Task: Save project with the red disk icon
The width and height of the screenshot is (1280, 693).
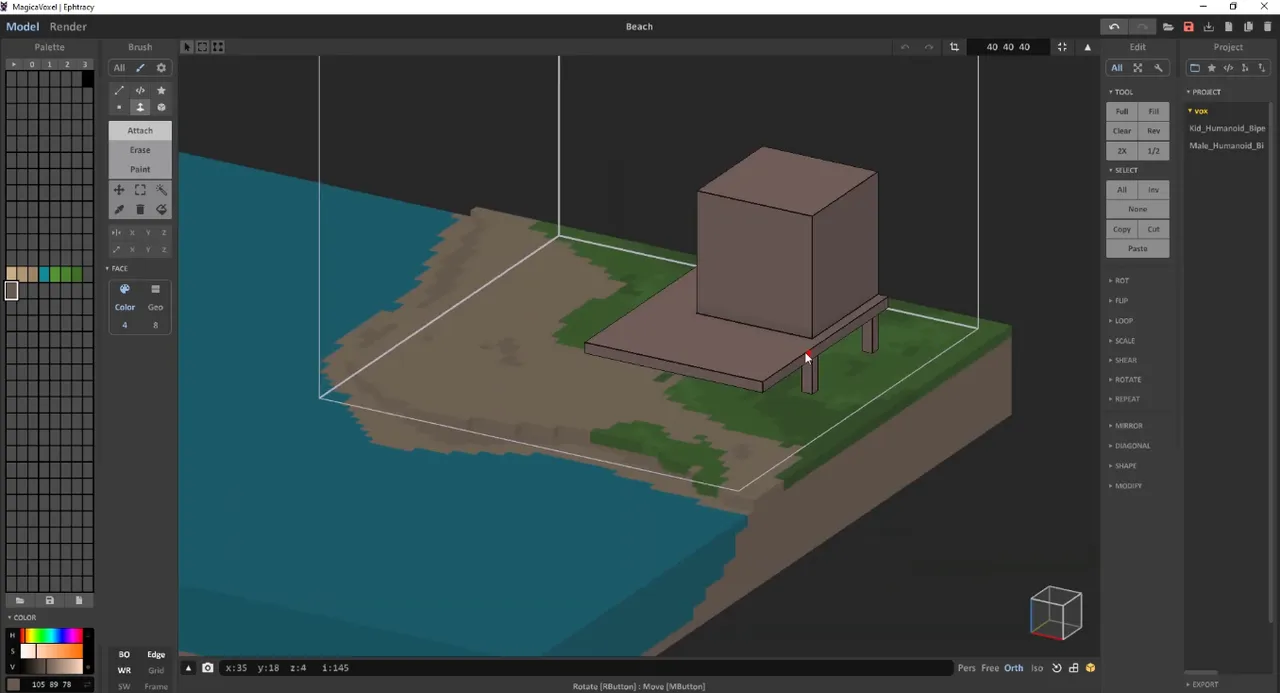Action: pos(1188,27)
